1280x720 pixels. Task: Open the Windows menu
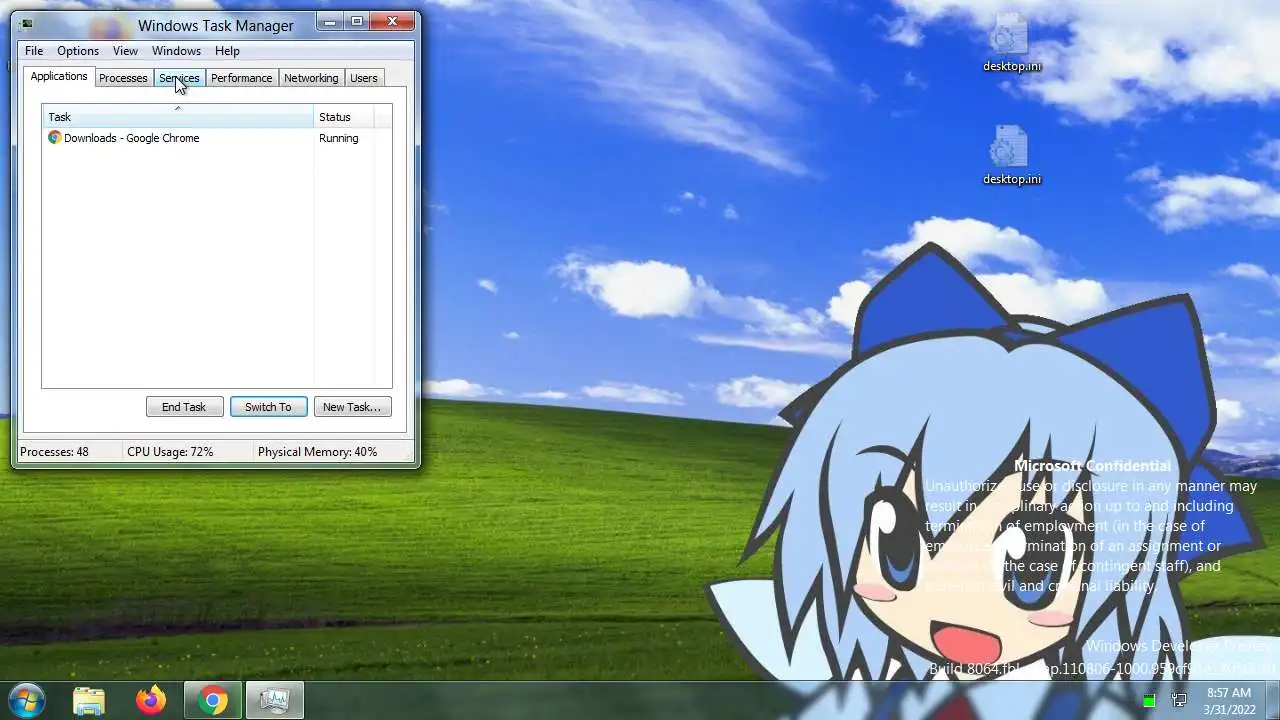176,51
